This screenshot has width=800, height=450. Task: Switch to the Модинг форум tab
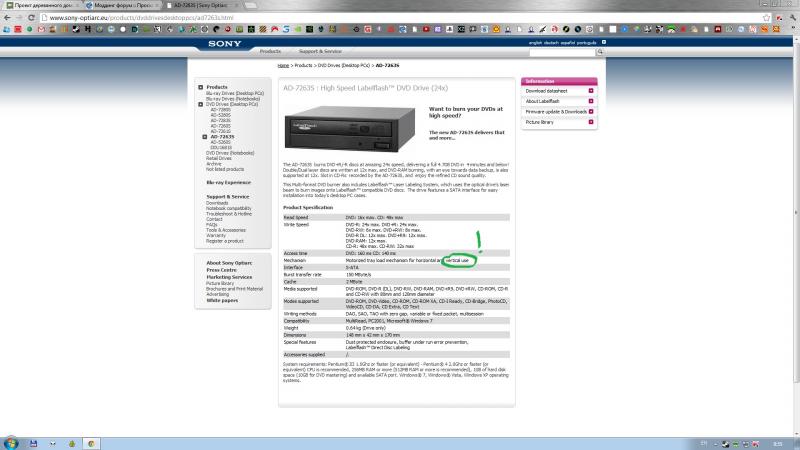point(122,5)
